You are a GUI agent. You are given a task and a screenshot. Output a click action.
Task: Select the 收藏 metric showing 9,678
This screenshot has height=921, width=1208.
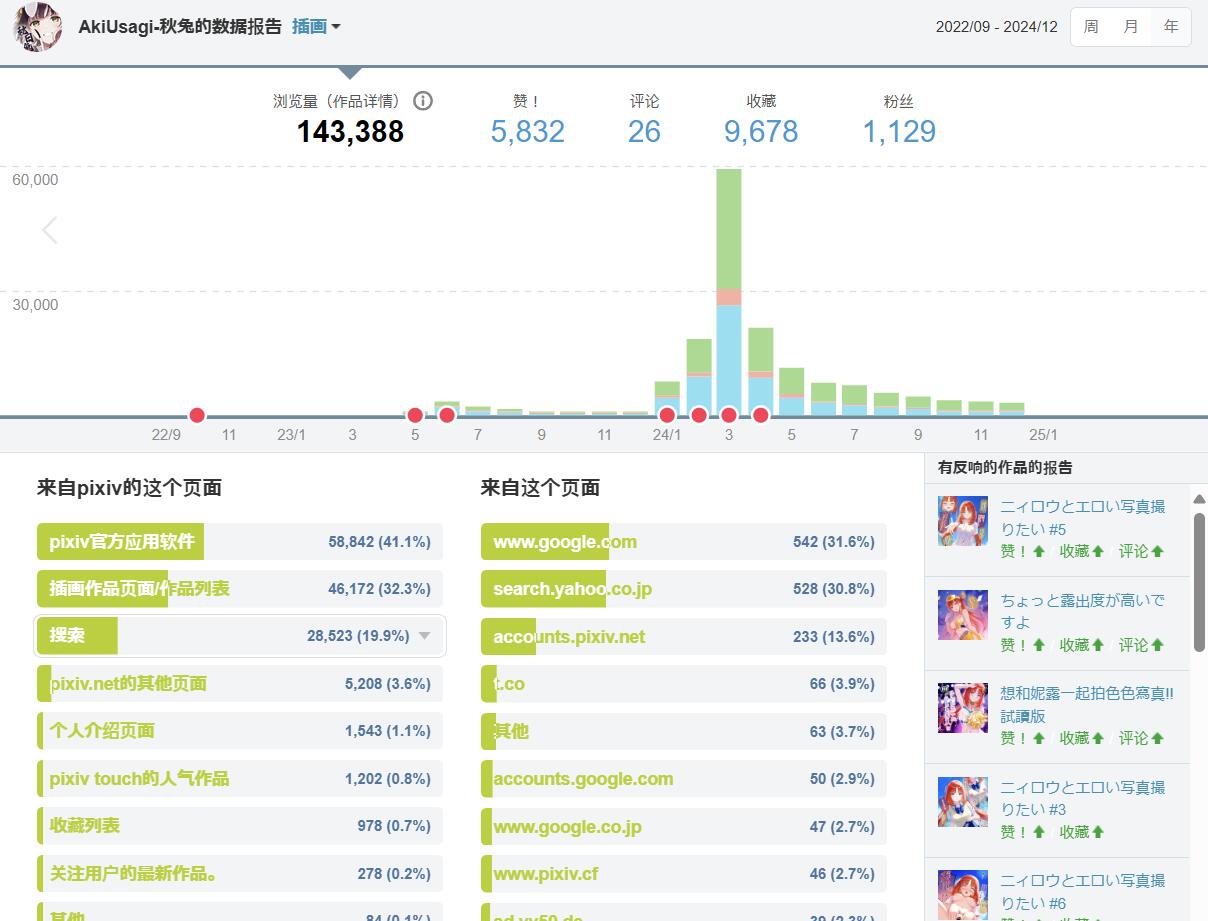tap(761, 118)
